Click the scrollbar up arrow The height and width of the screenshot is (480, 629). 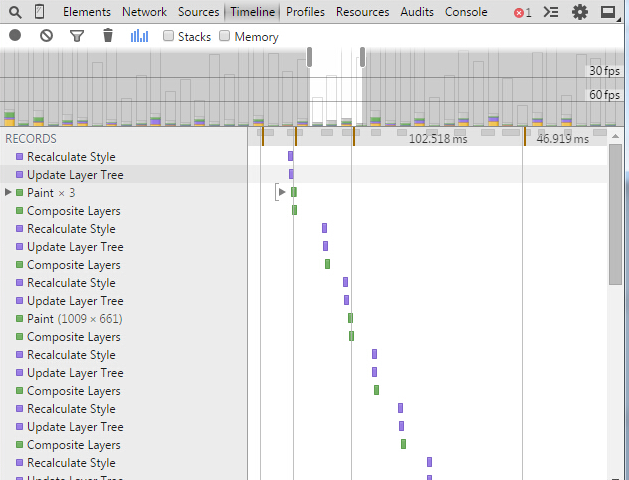coord(615,137)
